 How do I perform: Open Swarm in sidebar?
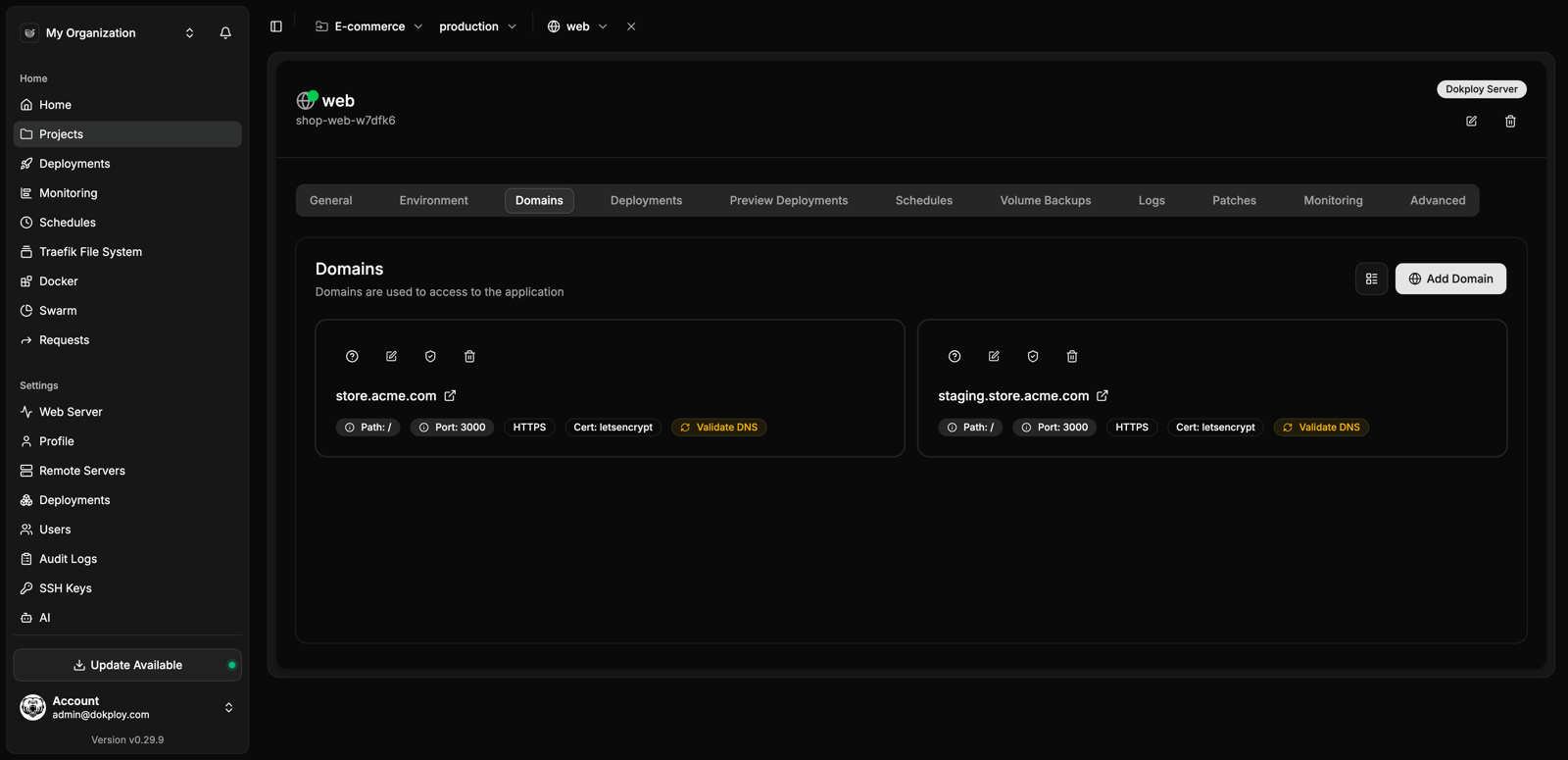coord(127,311)
